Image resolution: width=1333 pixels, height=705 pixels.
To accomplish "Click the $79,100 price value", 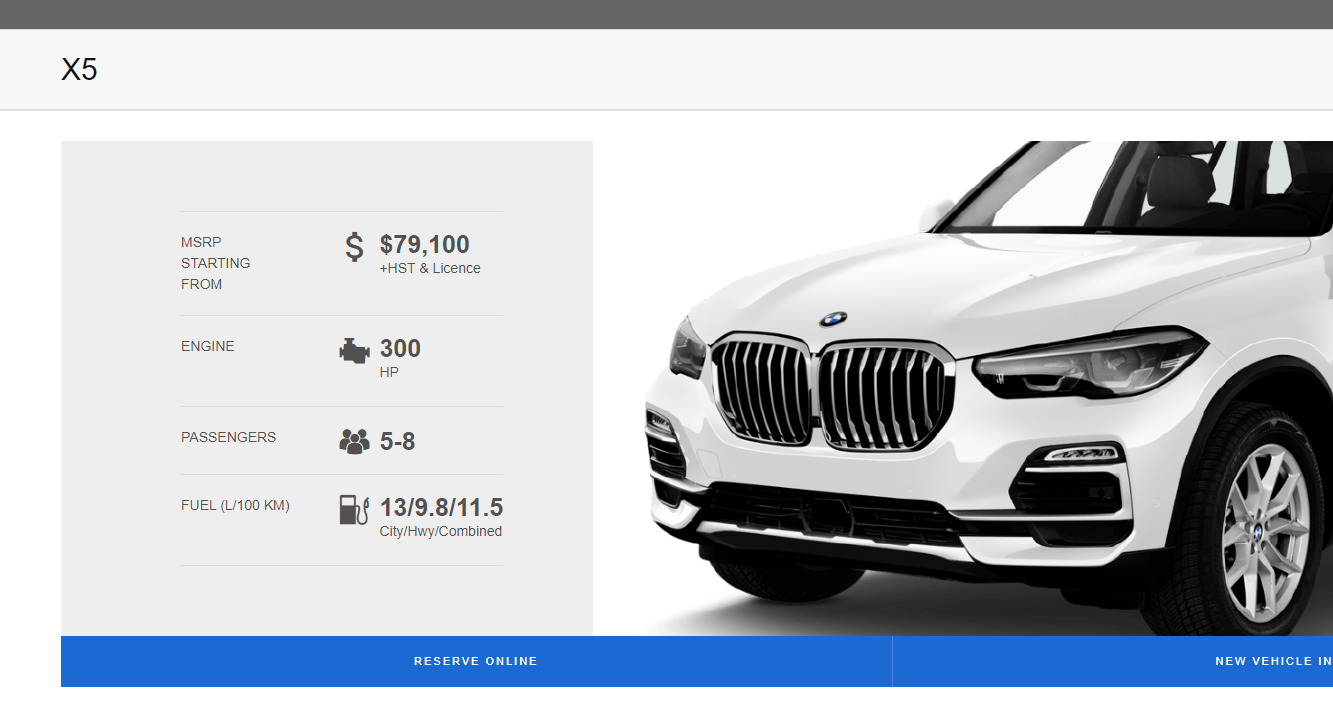I will (x=424, y=244).
